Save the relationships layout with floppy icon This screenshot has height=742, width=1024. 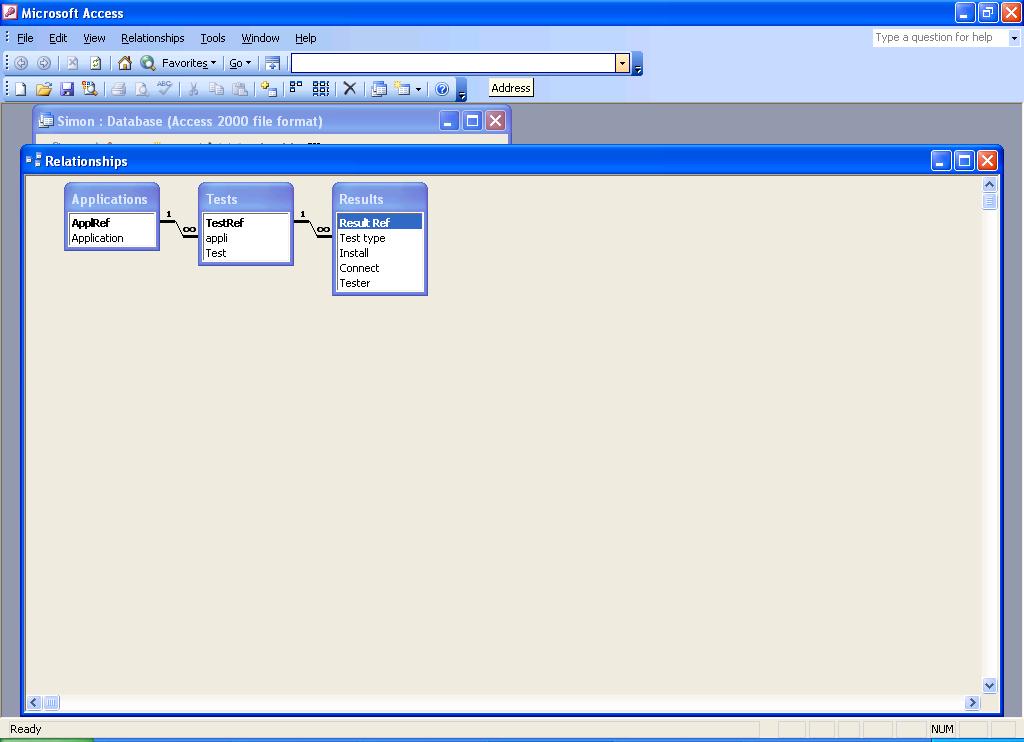pos(67,89)
